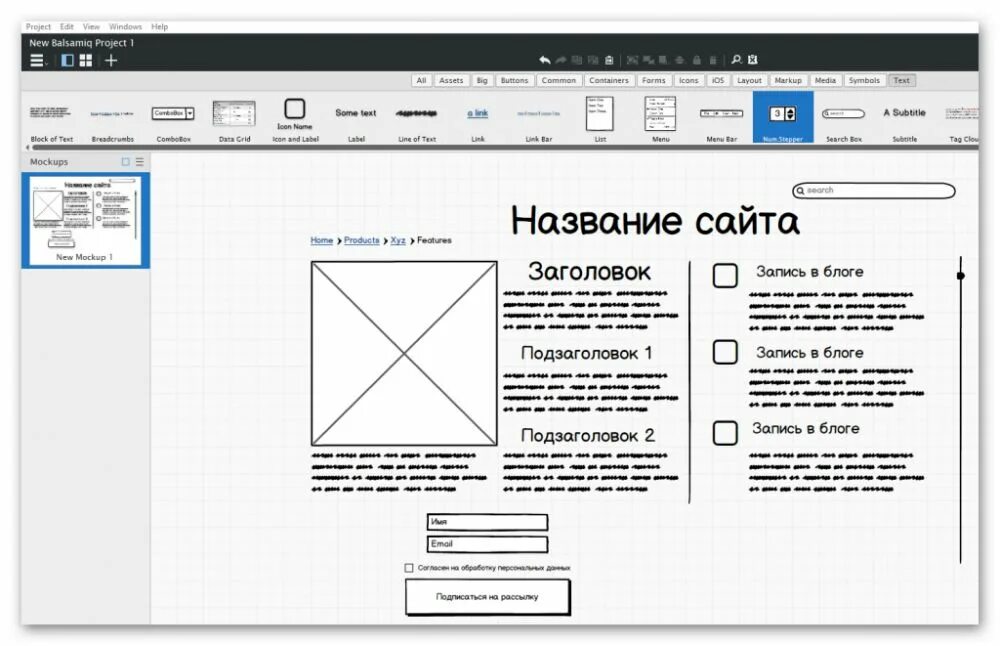The image size is (1000, 646).
Task: Select the Search Box control in library
Action: pos(844,119)
